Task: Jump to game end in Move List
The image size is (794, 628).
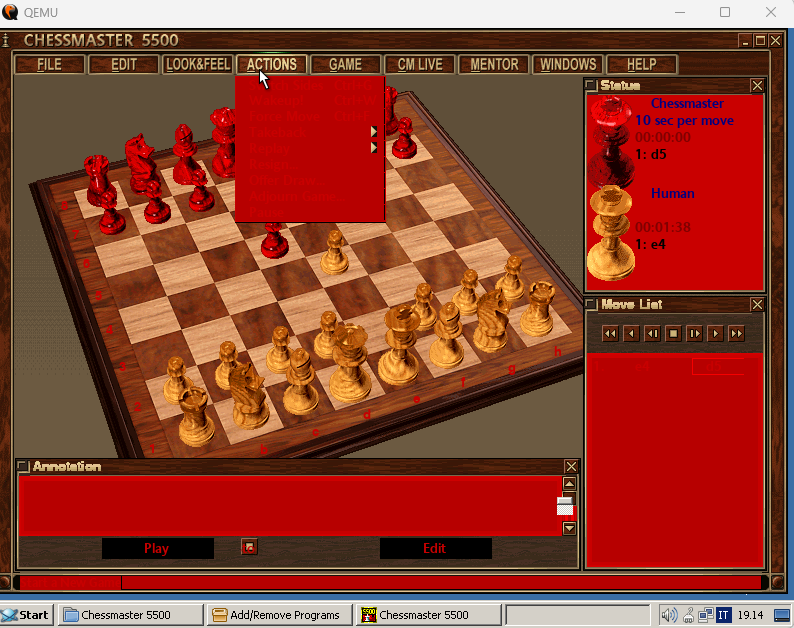Action: 736,334
